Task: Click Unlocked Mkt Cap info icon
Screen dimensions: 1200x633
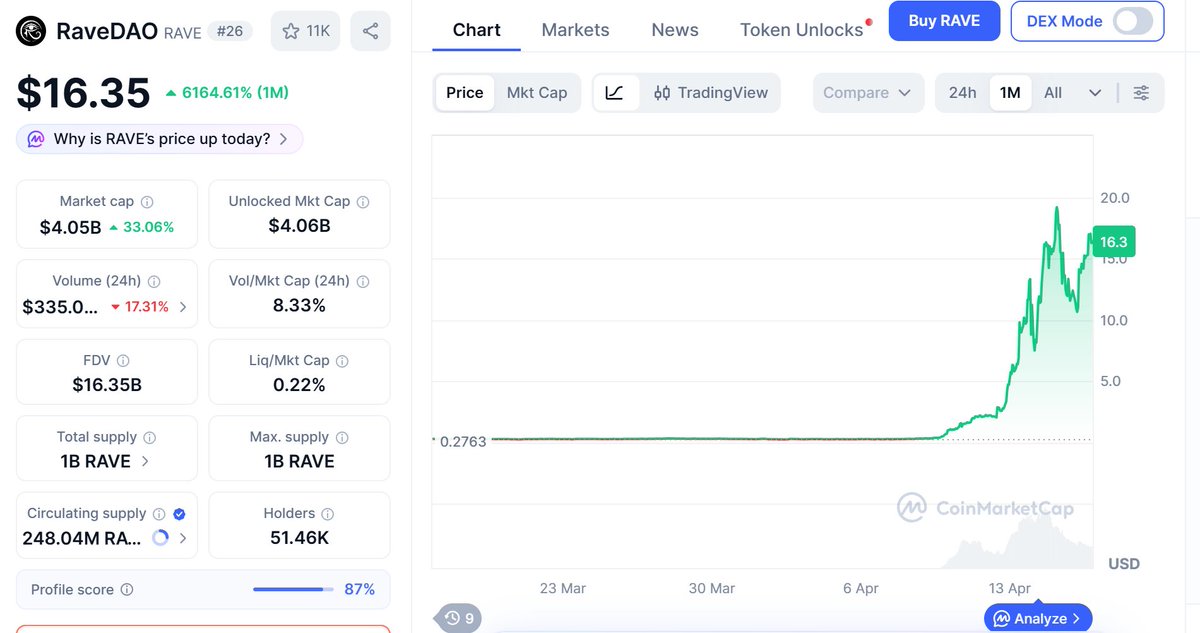Action: (363, 202)
